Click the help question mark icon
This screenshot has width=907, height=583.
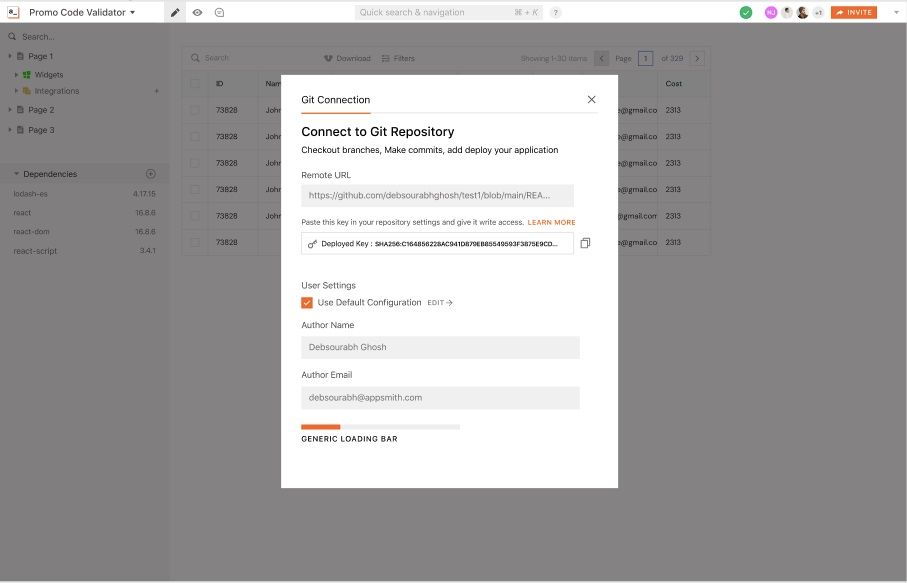[555, 12]
